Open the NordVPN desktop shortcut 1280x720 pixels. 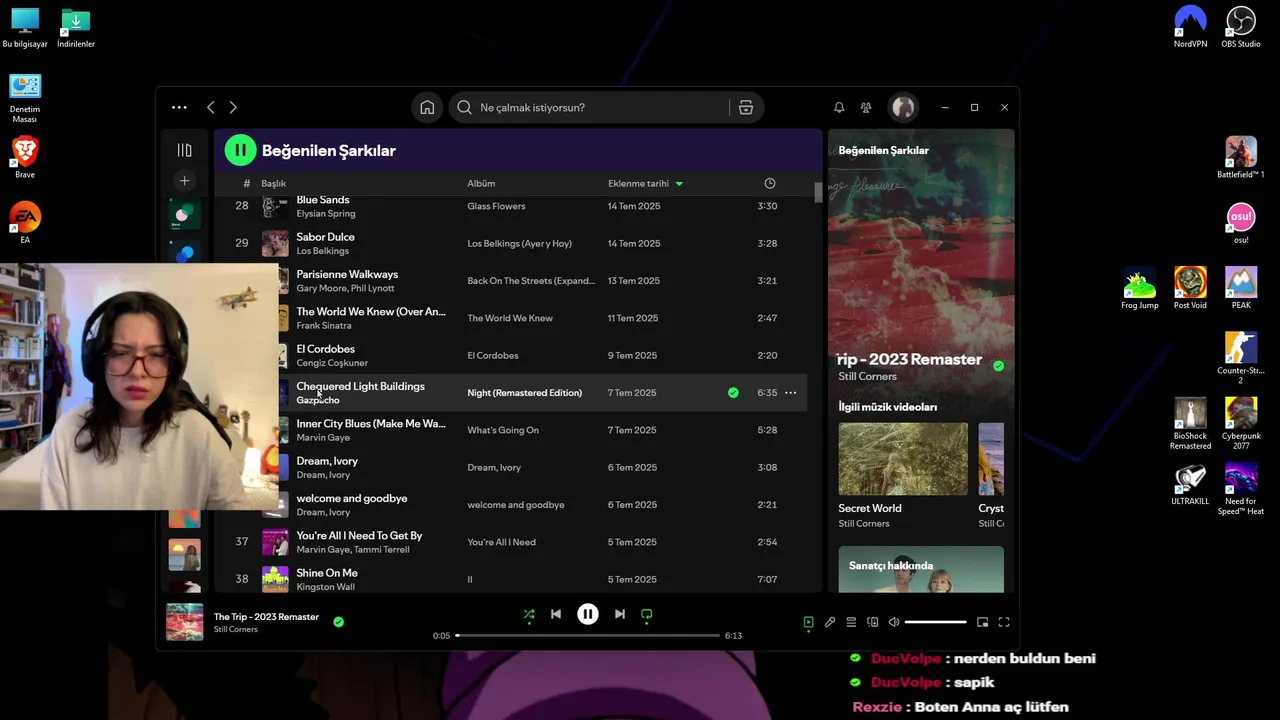(x=1190, y=27)
